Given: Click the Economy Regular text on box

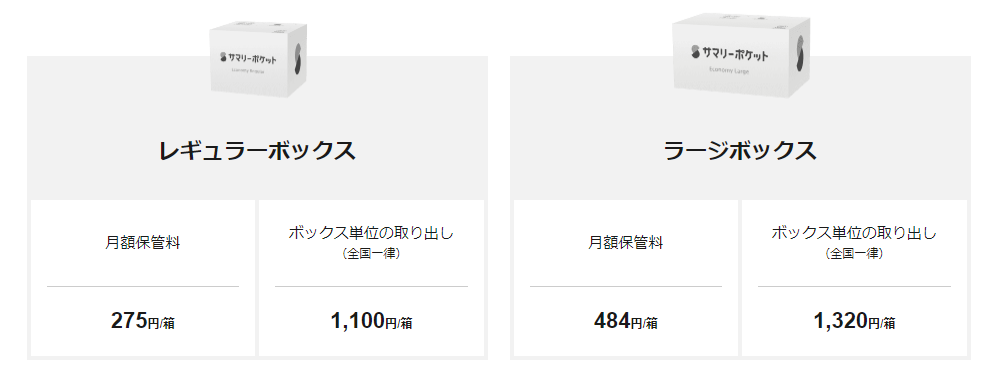Looking at the screenshot, I should click(x=247, y=71).
